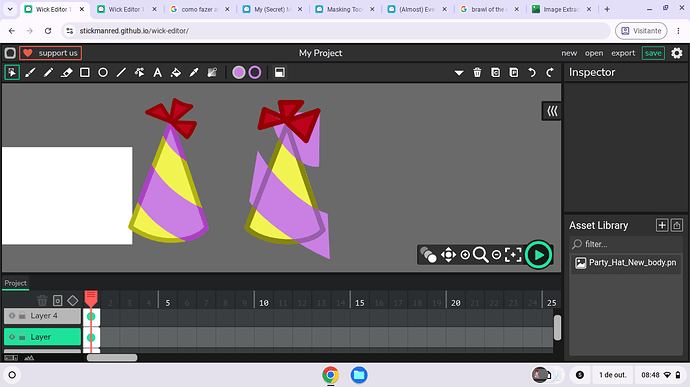This screenshot has width=690, height=387.
Task: Click the paste icon in the toolbar
Action: pos(514,72)
